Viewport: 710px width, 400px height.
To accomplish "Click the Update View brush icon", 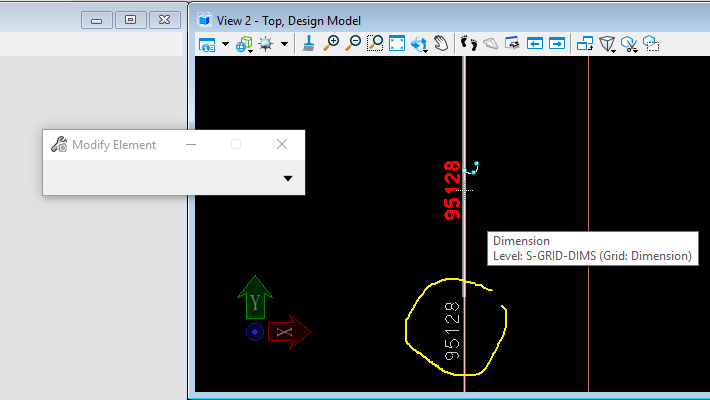I will tap(309, 43).
